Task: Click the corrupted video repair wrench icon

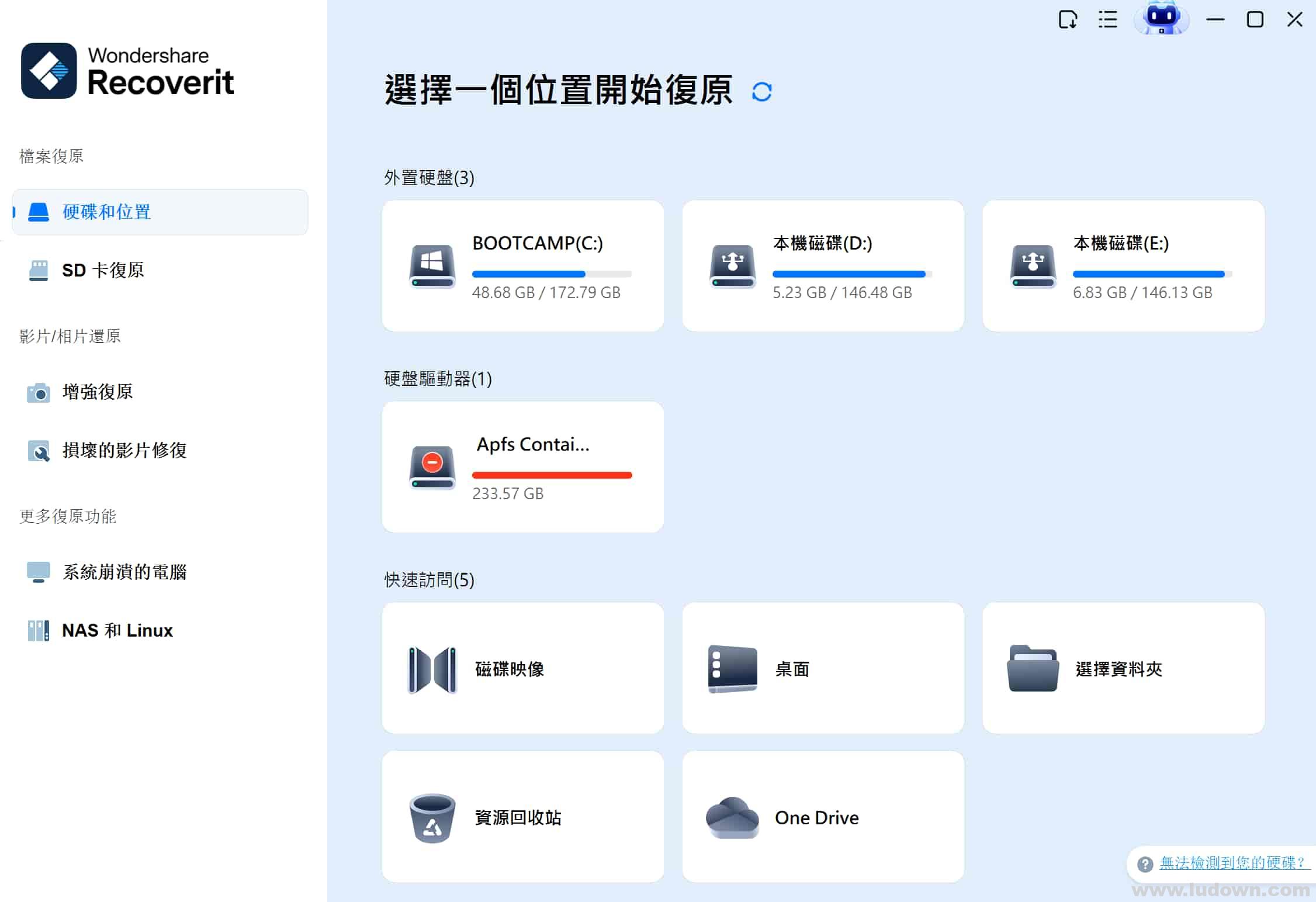Action: pyautogui.click(x=39, y=451)
